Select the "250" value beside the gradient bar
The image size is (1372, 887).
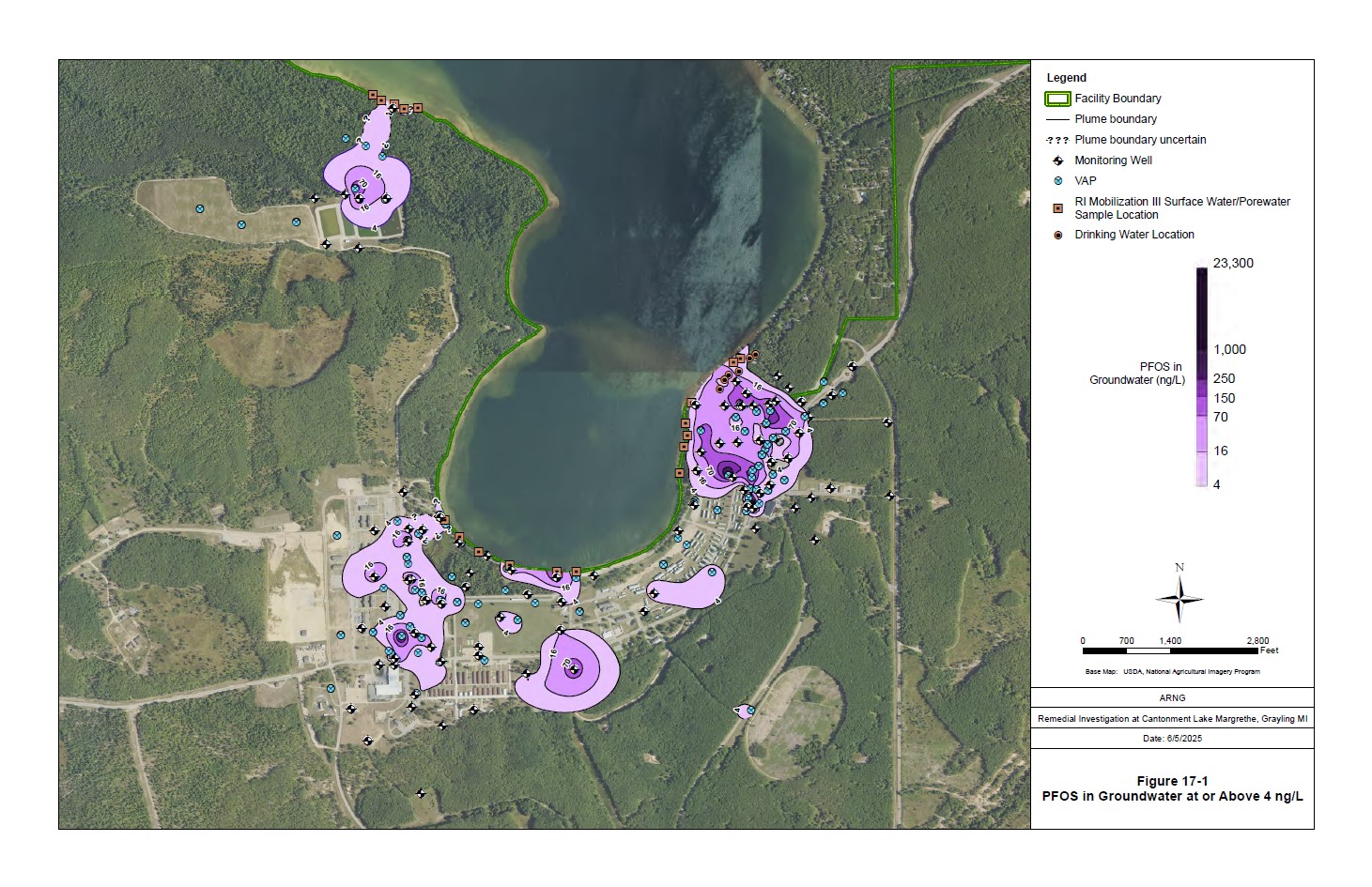[x=1225, y=379]
